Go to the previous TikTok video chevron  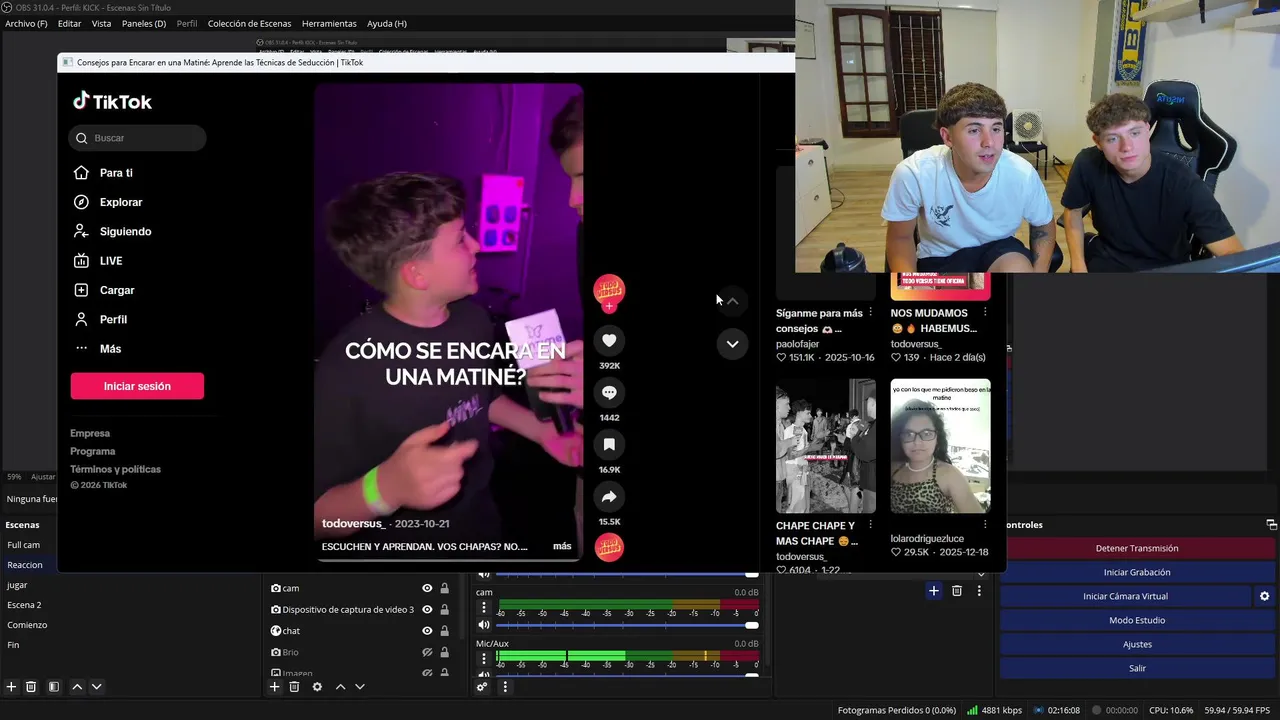(x=732, y=301)
